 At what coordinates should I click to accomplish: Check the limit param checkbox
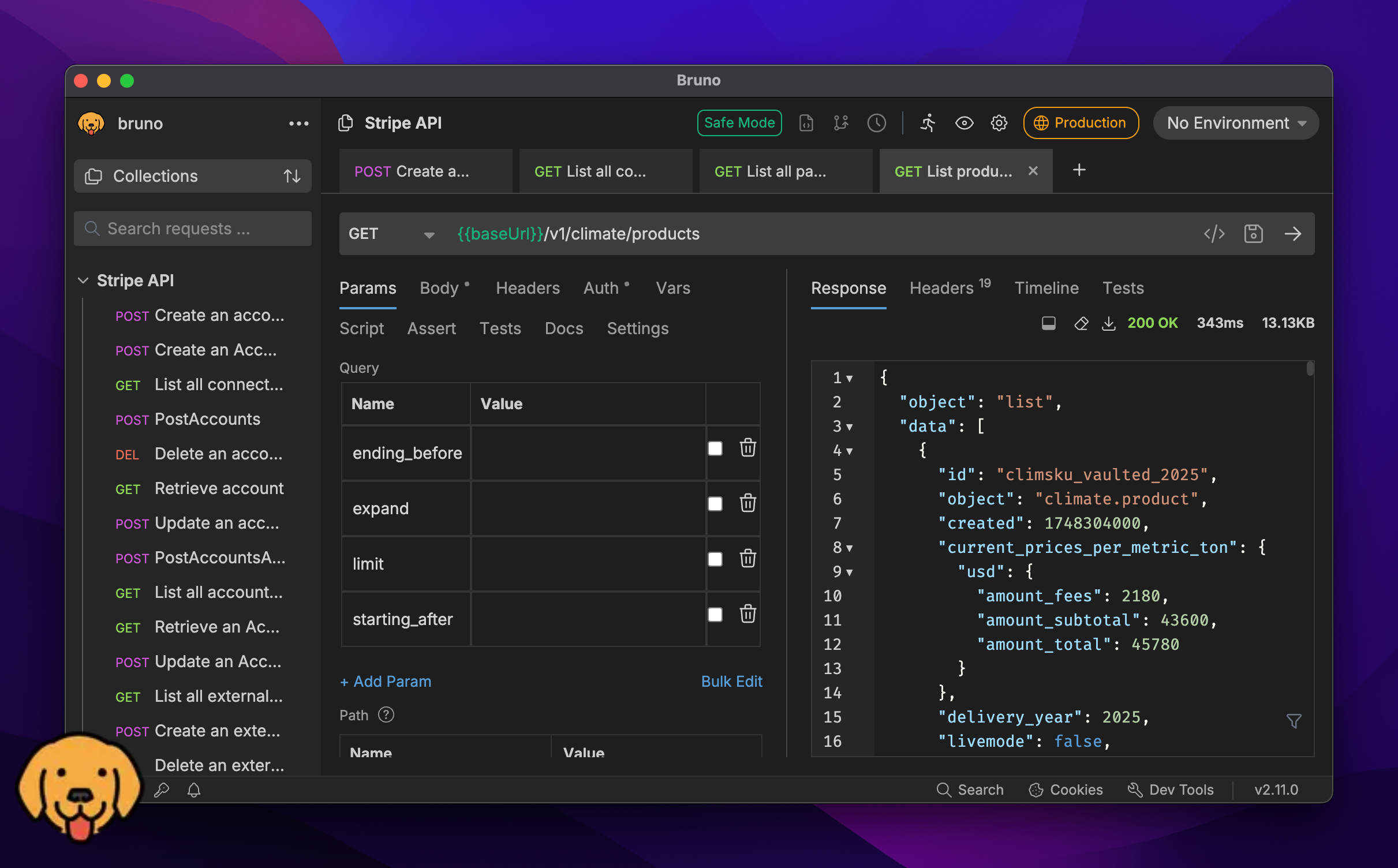(x=715, y=559)
